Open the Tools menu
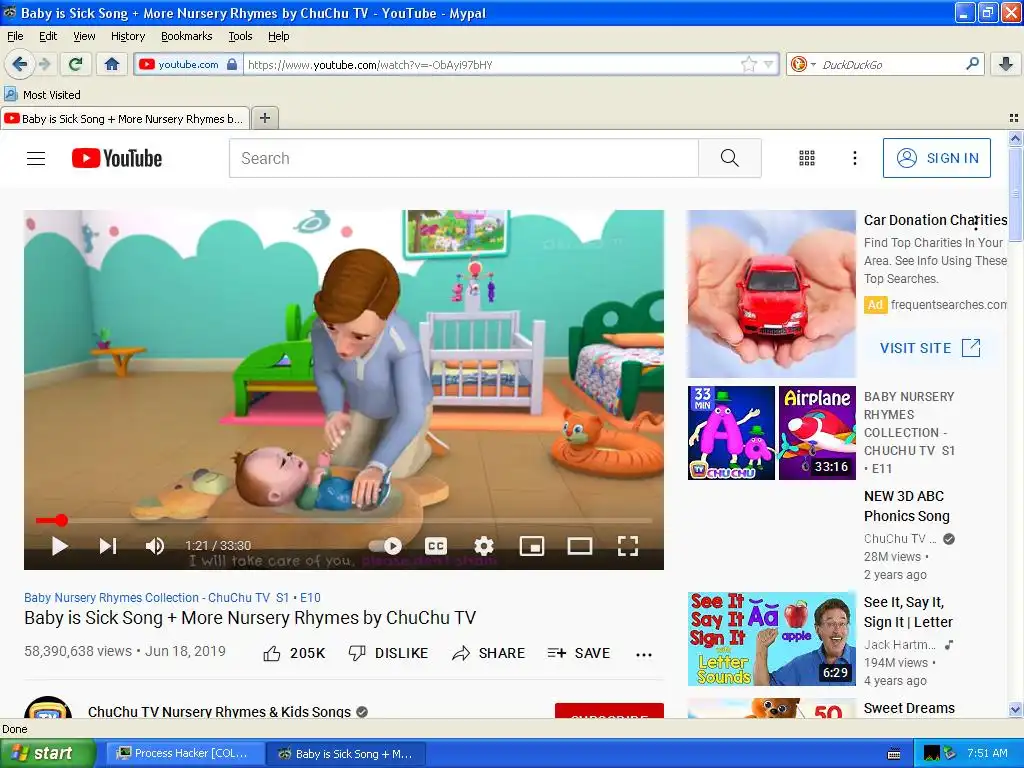Image resolution: width=1024 pixels, height=768 pixels. tap(240, 36)
